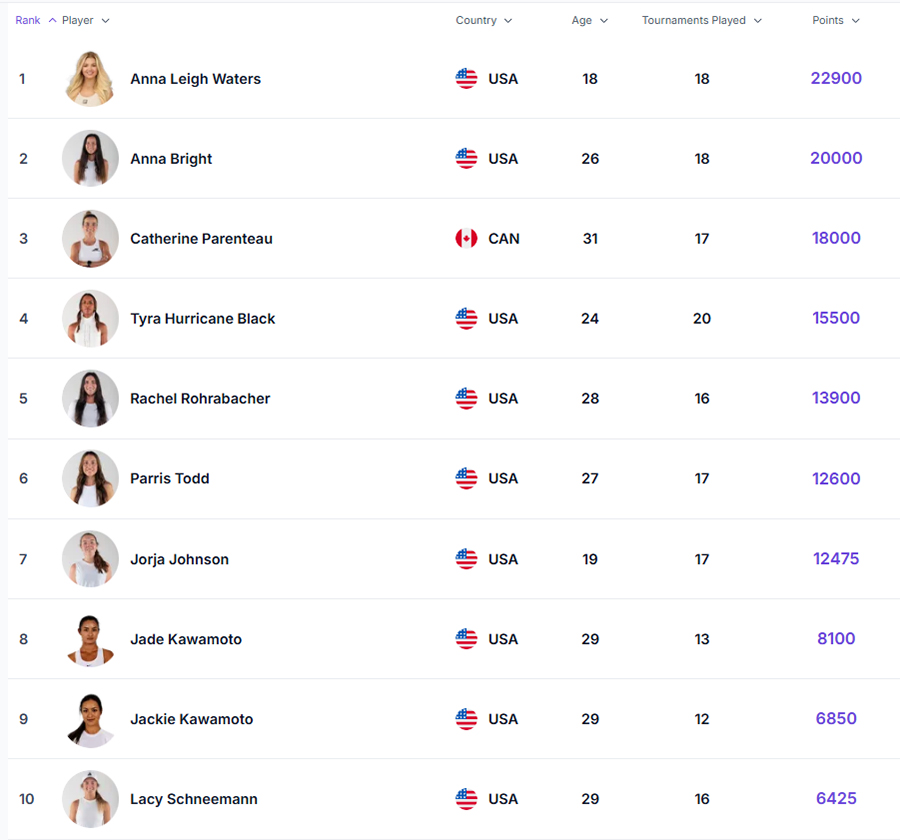Click Tyra Hurricane Black's avatar picture
The height and width of the screenshot is (840, 900).
(x=90, y=318)
